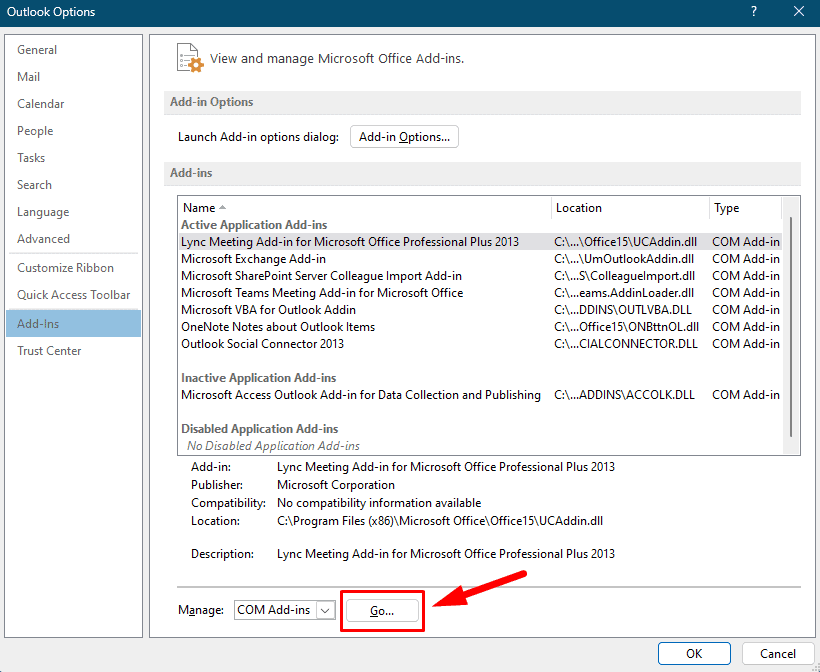Open the Add-in Options dialog
This screenshot has width=820, height=672.
[x=404, y=136]
